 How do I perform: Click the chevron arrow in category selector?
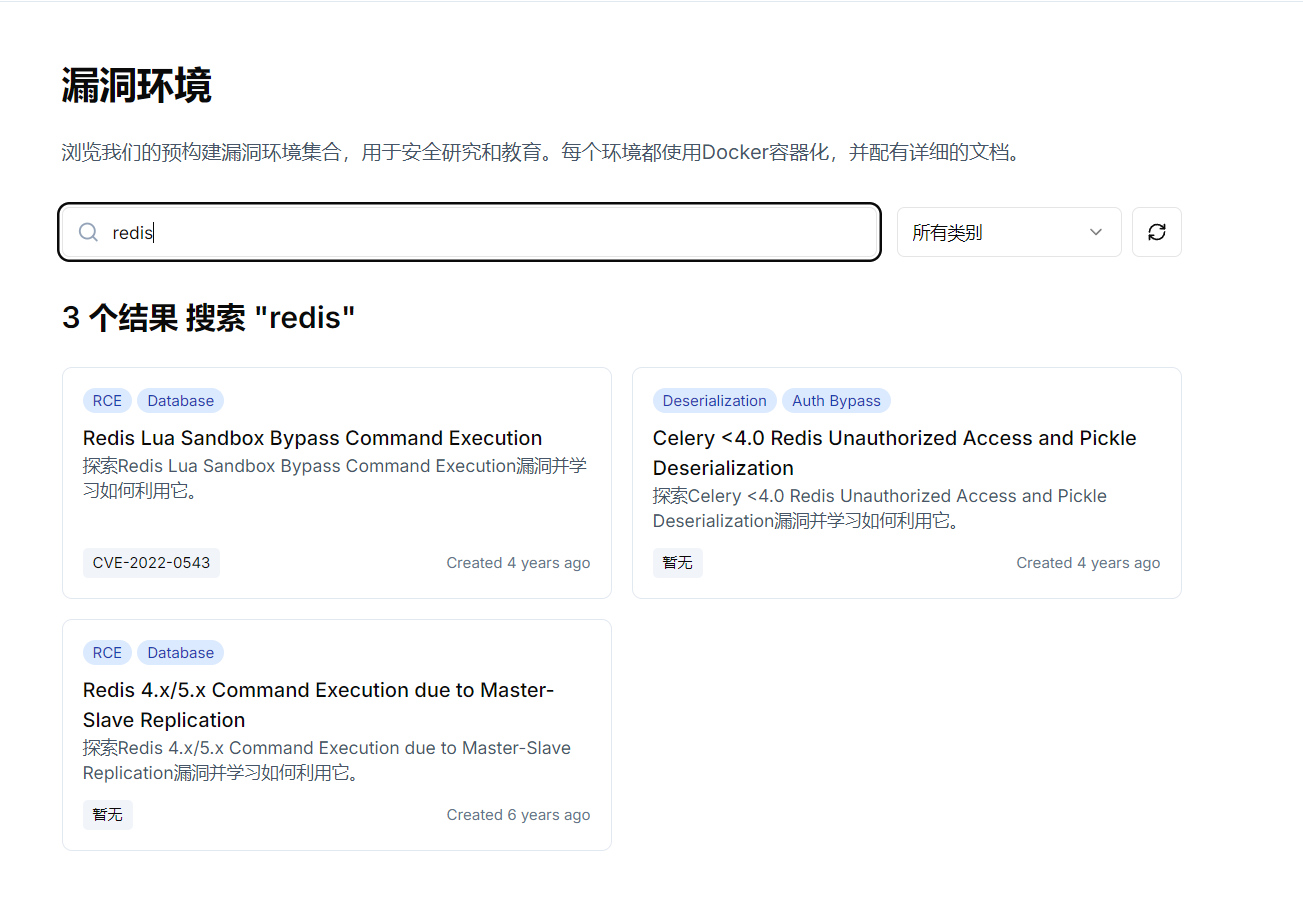click(1095, 232)
